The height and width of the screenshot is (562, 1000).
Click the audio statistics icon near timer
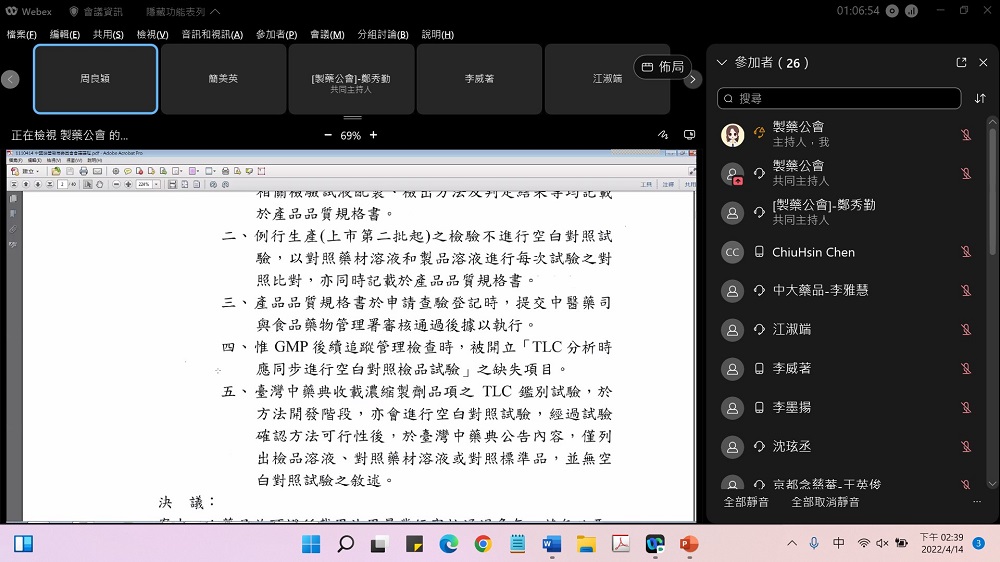click(x=912, y=11)
